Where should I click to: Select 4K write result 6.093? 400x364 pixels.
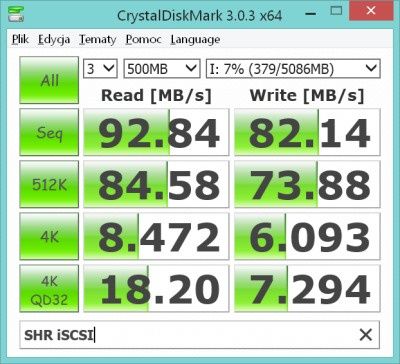pyautogui.click(x=307, y=236)
